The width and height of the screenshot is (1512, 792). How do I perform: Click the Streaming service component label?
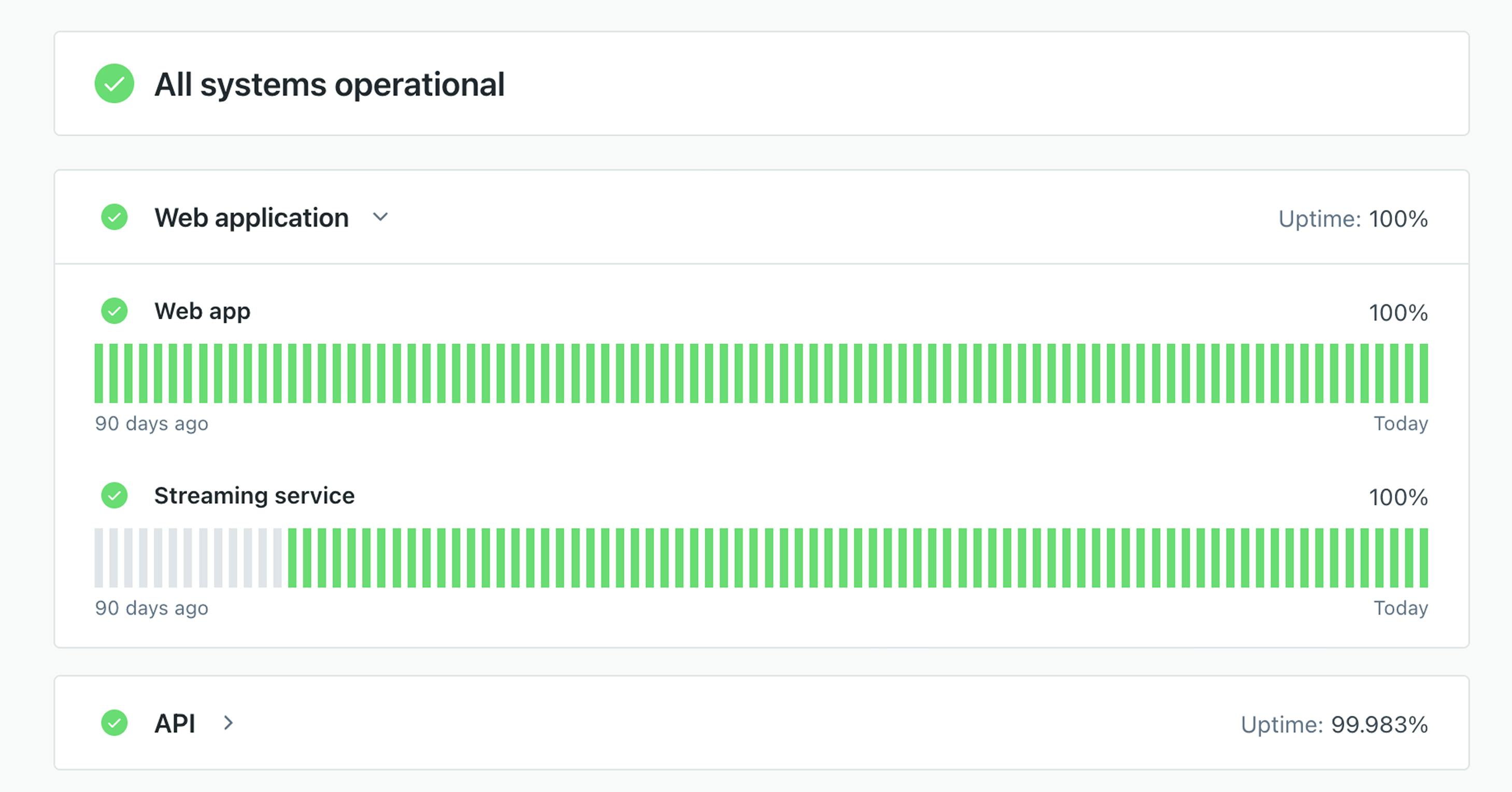pyautogui.click(x=254, y=496)
